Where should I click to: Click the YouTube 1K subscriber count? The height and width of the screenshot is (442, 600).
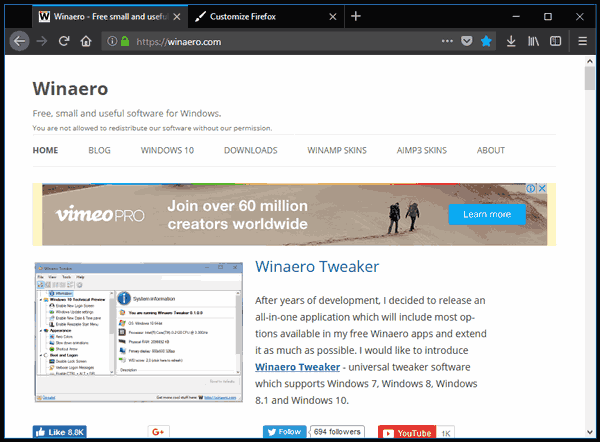[445, 433]
